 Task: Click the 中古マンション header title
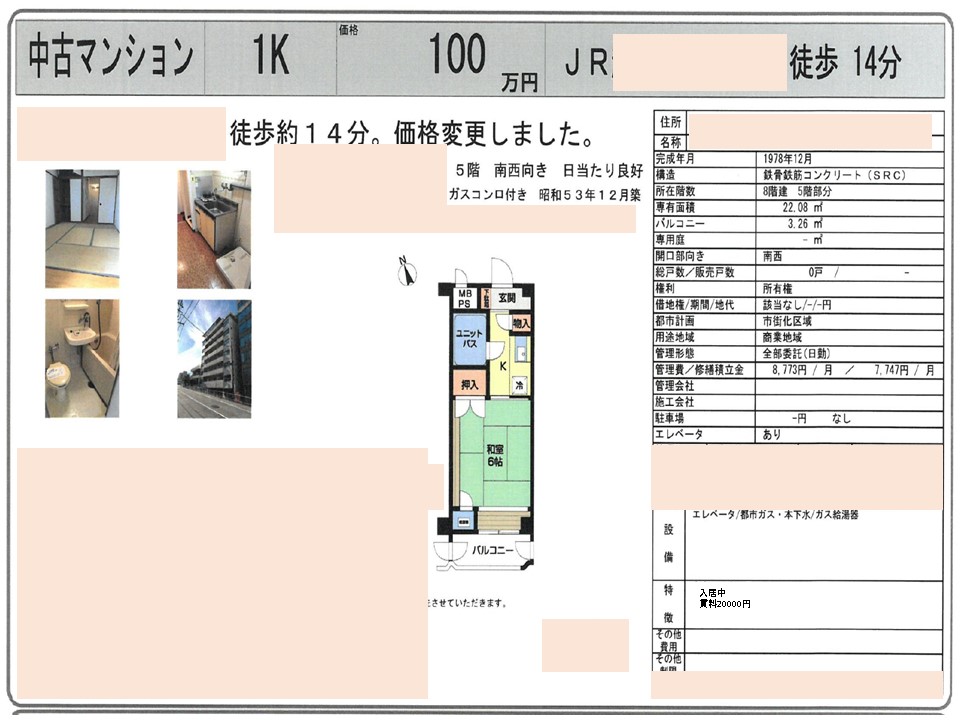[110, 60]
